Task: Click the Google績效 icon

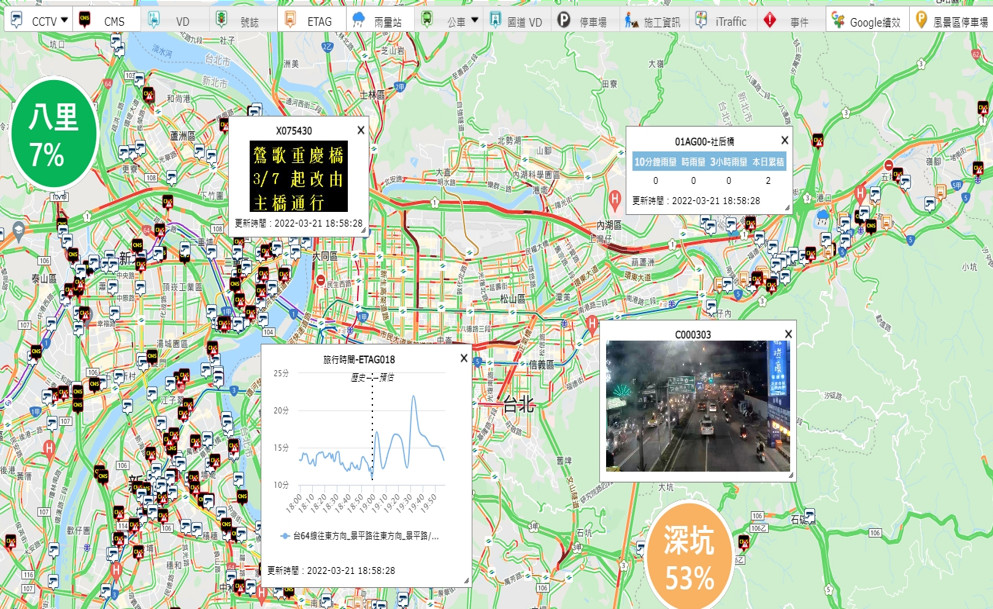Action: (838, 20)
